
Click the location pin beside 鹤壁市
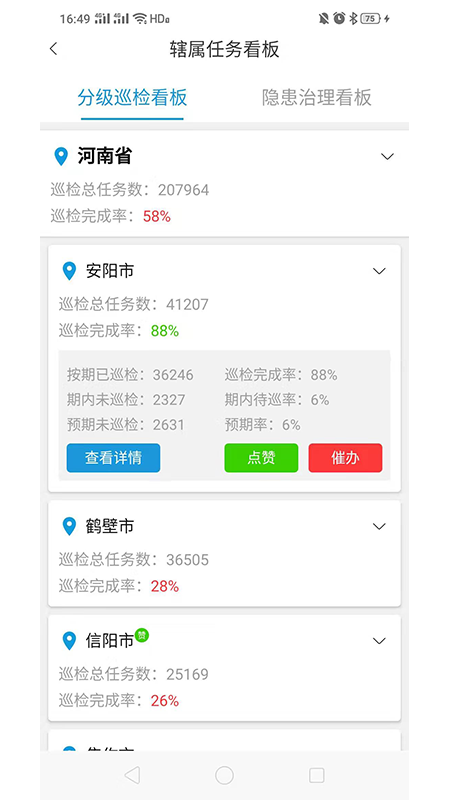pos(69,526)
